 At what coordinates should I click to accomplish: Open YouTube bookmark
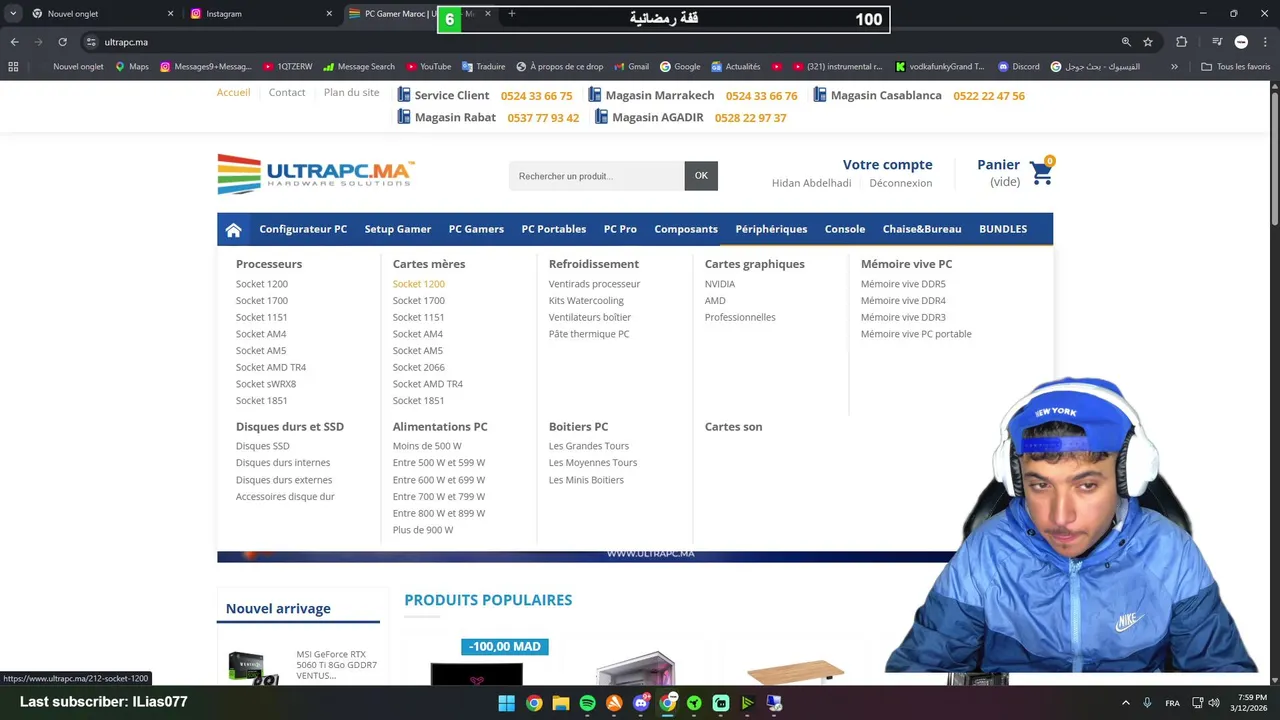pos(428,67)
